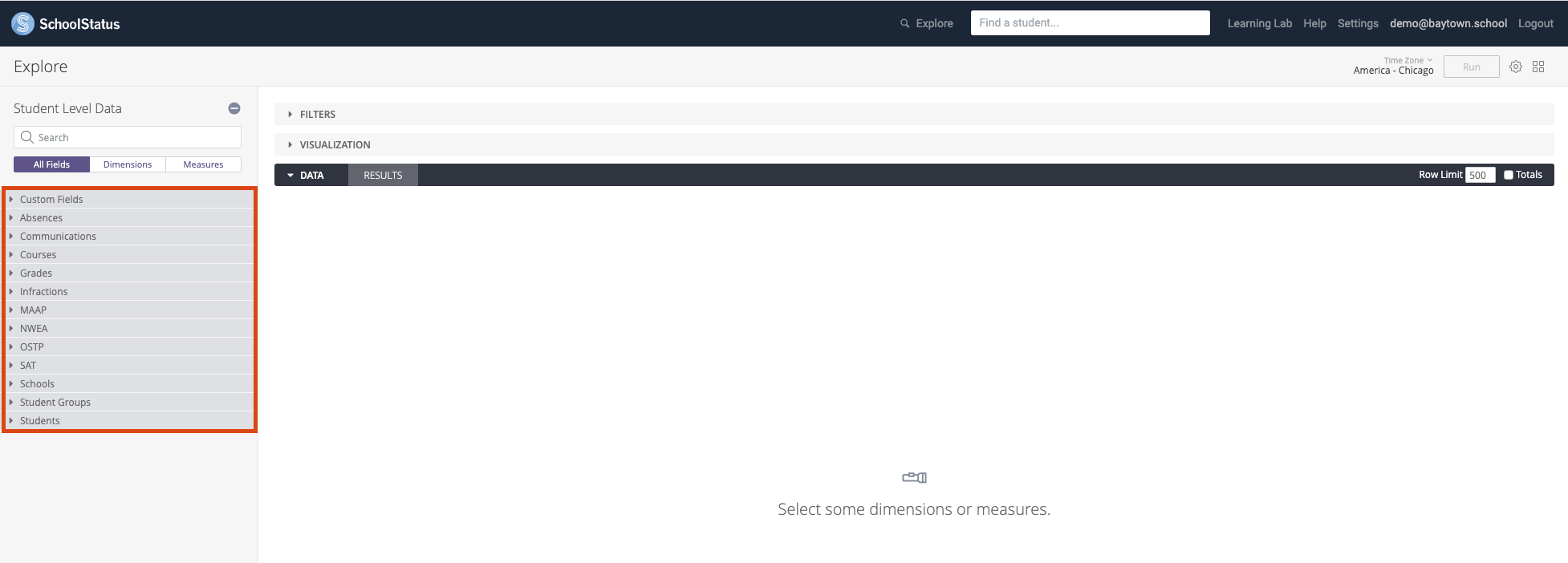
Task: Expand the Infractions group
Action: pos(129,291)
